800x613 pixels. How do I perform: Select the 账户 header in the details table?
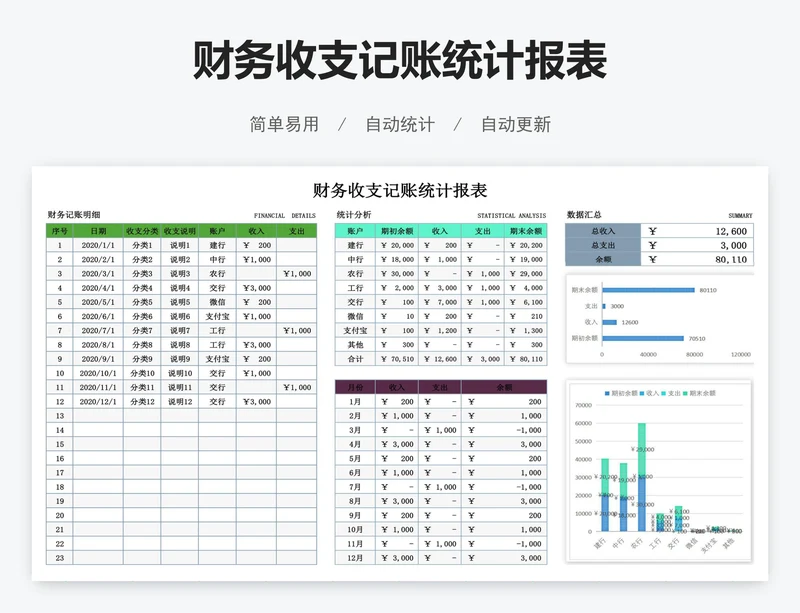tap(217, 231)
